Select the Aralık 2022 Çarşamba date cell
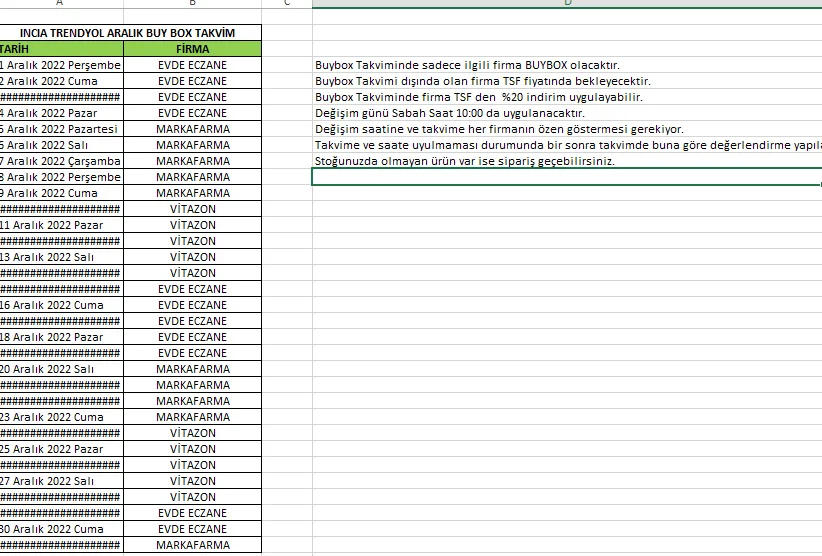 (x=61, y=161)
